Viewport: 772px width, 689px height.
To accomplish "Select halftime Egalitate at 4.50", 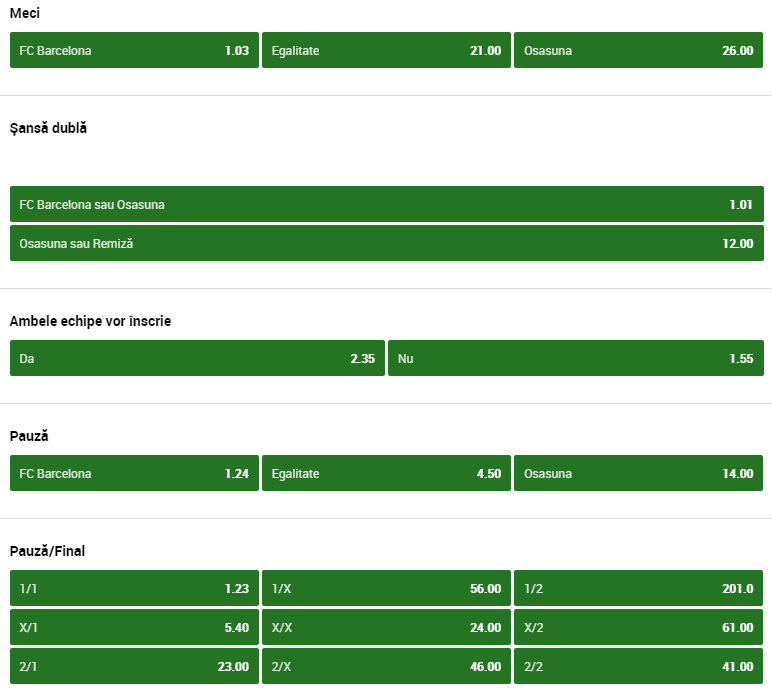I will 386,473.
